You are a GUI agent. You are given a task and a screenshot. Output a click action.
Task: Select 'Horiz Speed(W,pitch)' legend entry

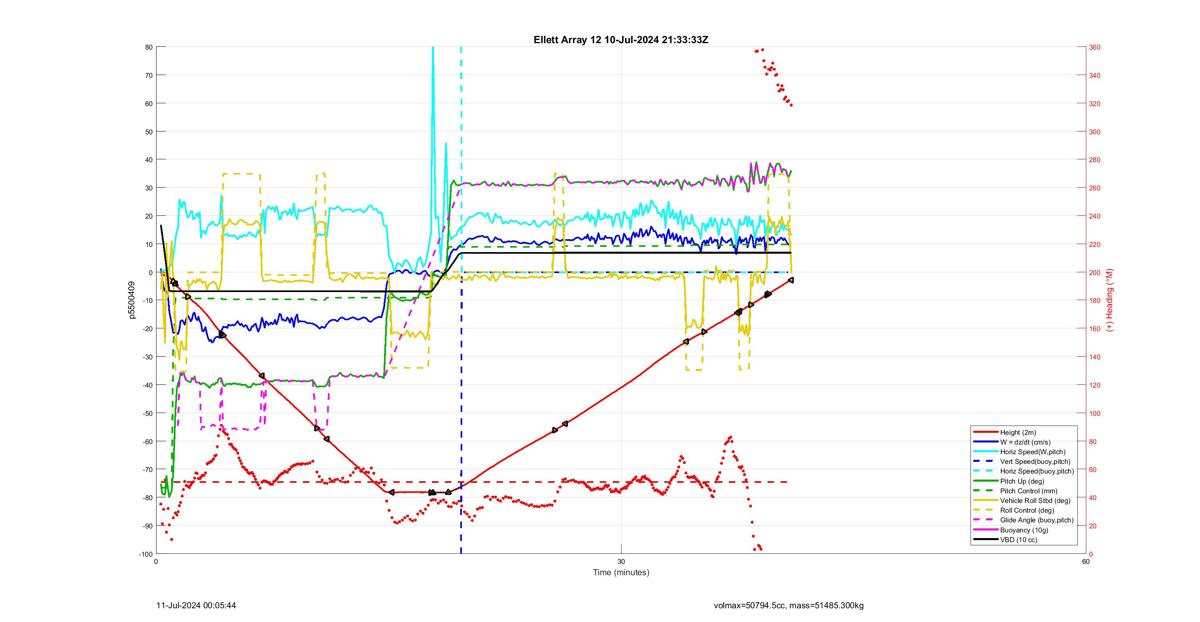[x=1034, y=451]
